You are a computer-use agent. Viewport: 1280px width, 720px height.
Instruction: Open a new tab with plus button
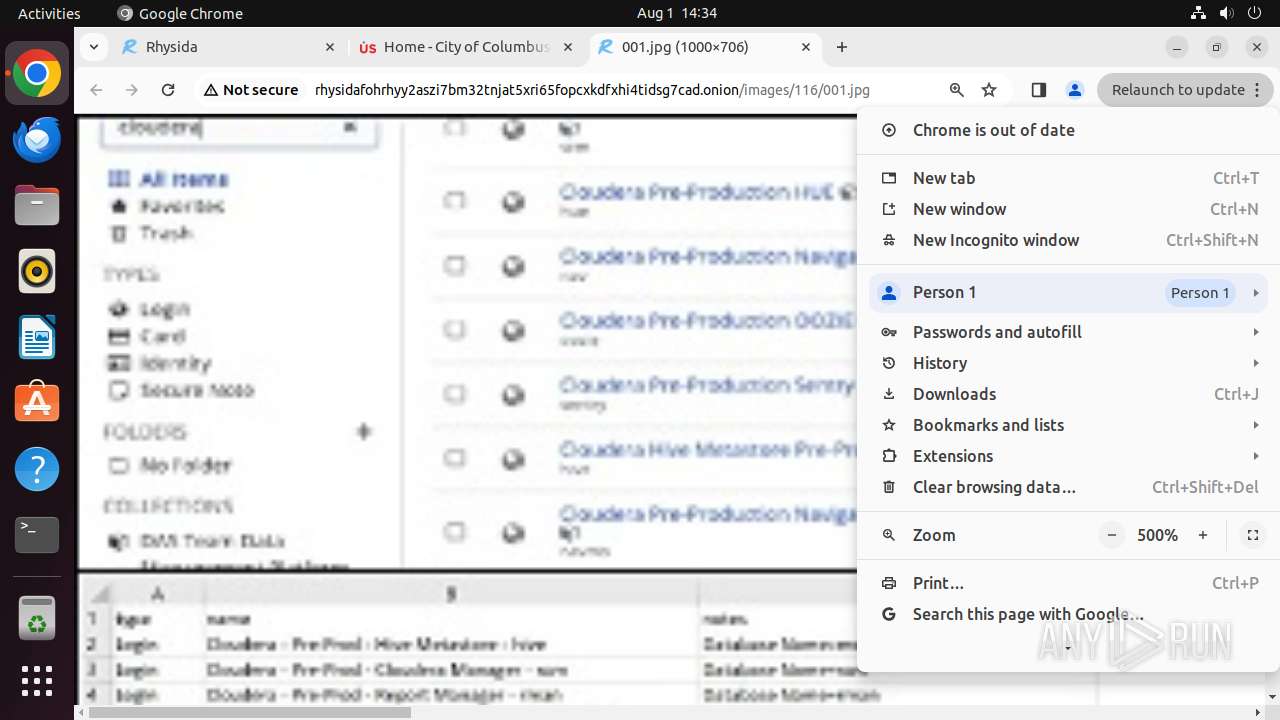point(842,47)
